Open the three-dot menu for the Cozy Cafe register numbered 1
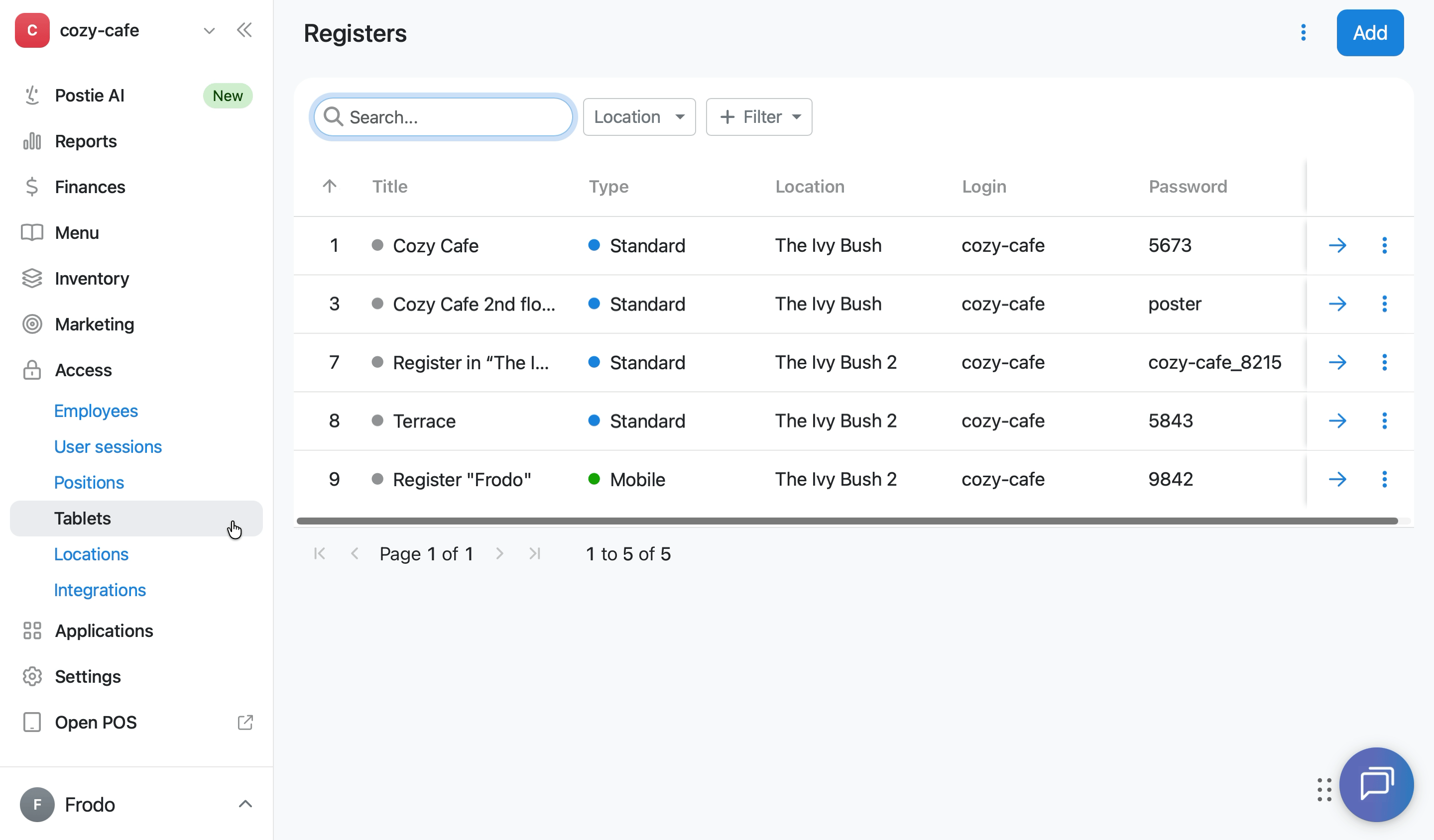The image size is (1434, 840). tap(1385, 246)
